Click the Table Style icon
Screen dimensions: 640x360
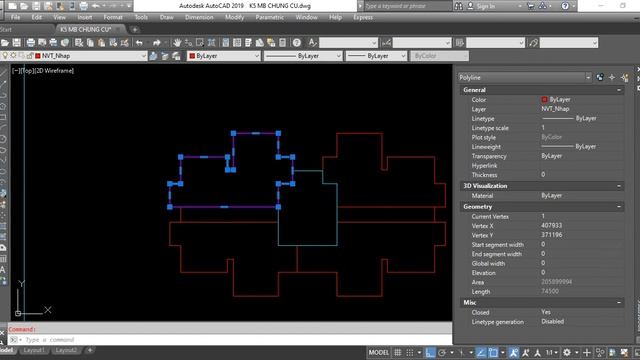point(460,43)
